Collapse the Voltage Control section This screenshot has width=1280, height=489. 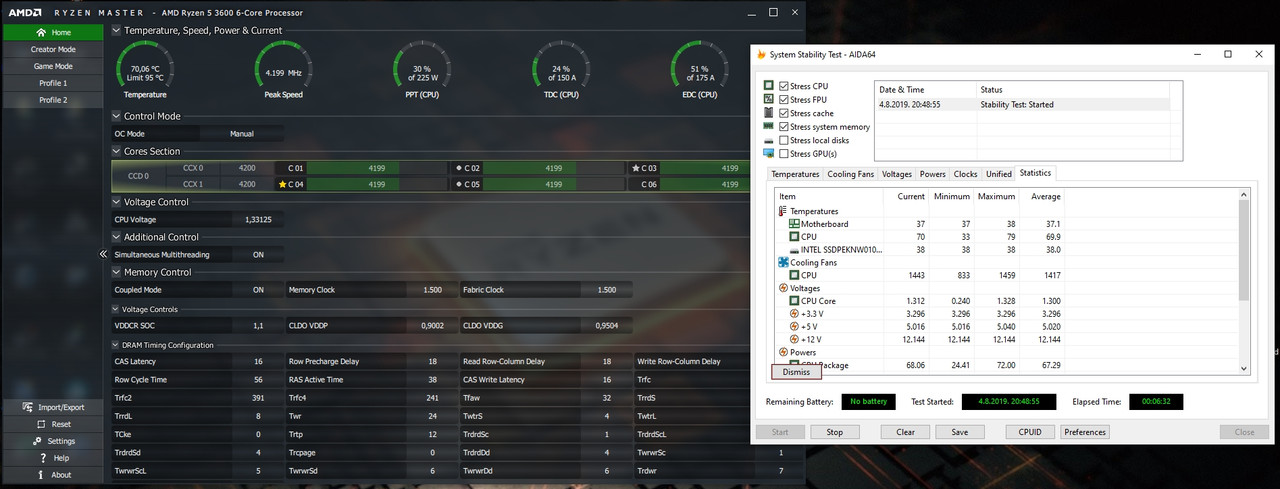pos(116,202)
